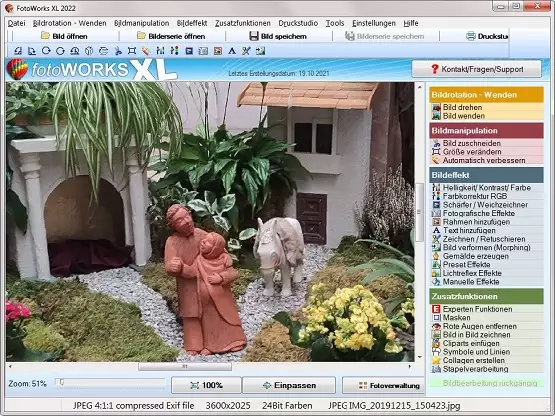
Task: Click the toolbar rotate 180 degrees icon
Action: [x=75, y=51]
